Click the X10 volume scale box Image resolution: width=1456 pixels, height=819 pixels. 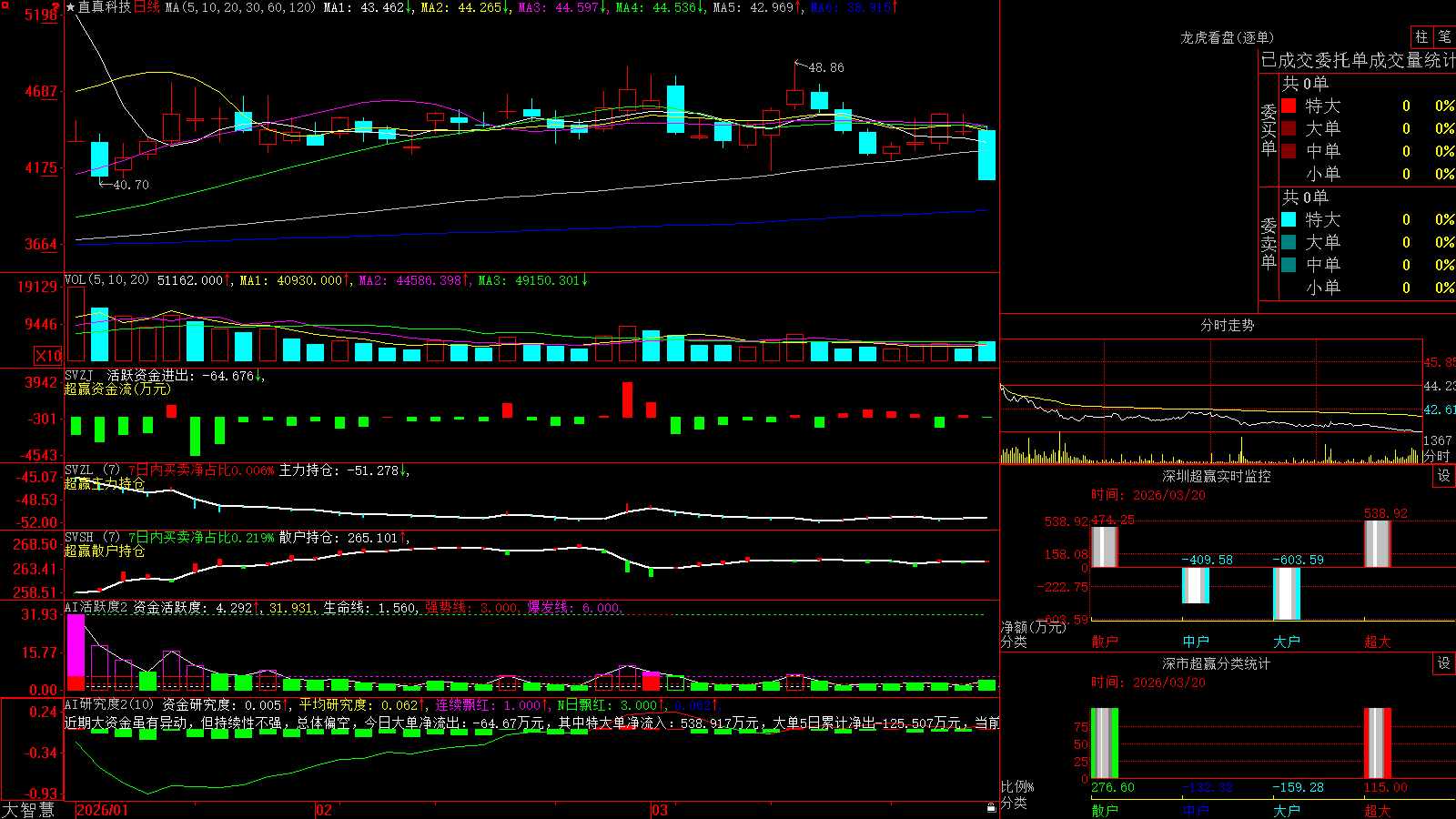pyautogui.click(x=48, y=356)
